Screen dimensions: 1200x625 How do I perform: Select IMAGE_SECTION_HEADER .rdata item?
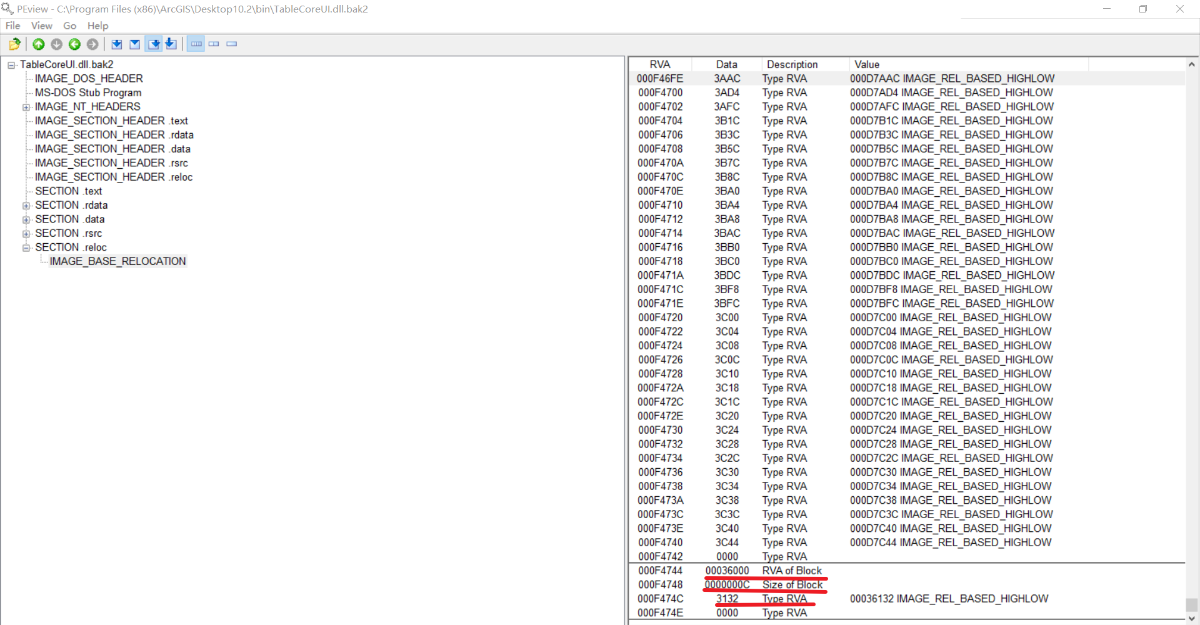[x=114, y=134]
